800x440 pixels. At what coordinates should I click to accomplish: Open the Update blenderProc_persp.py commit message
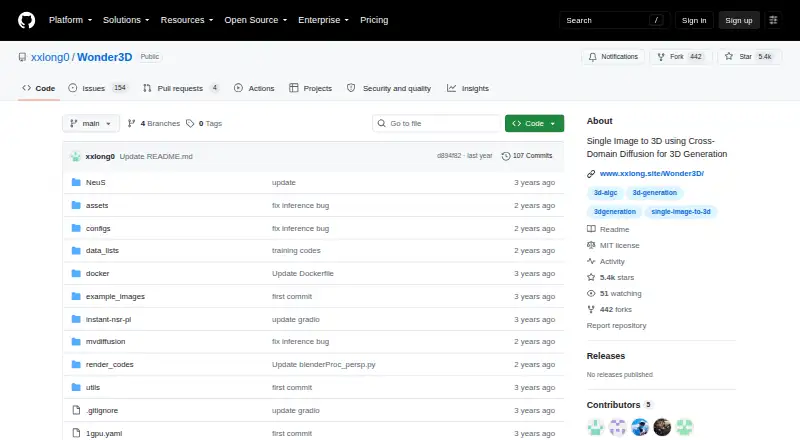click(x=323, y=364)
